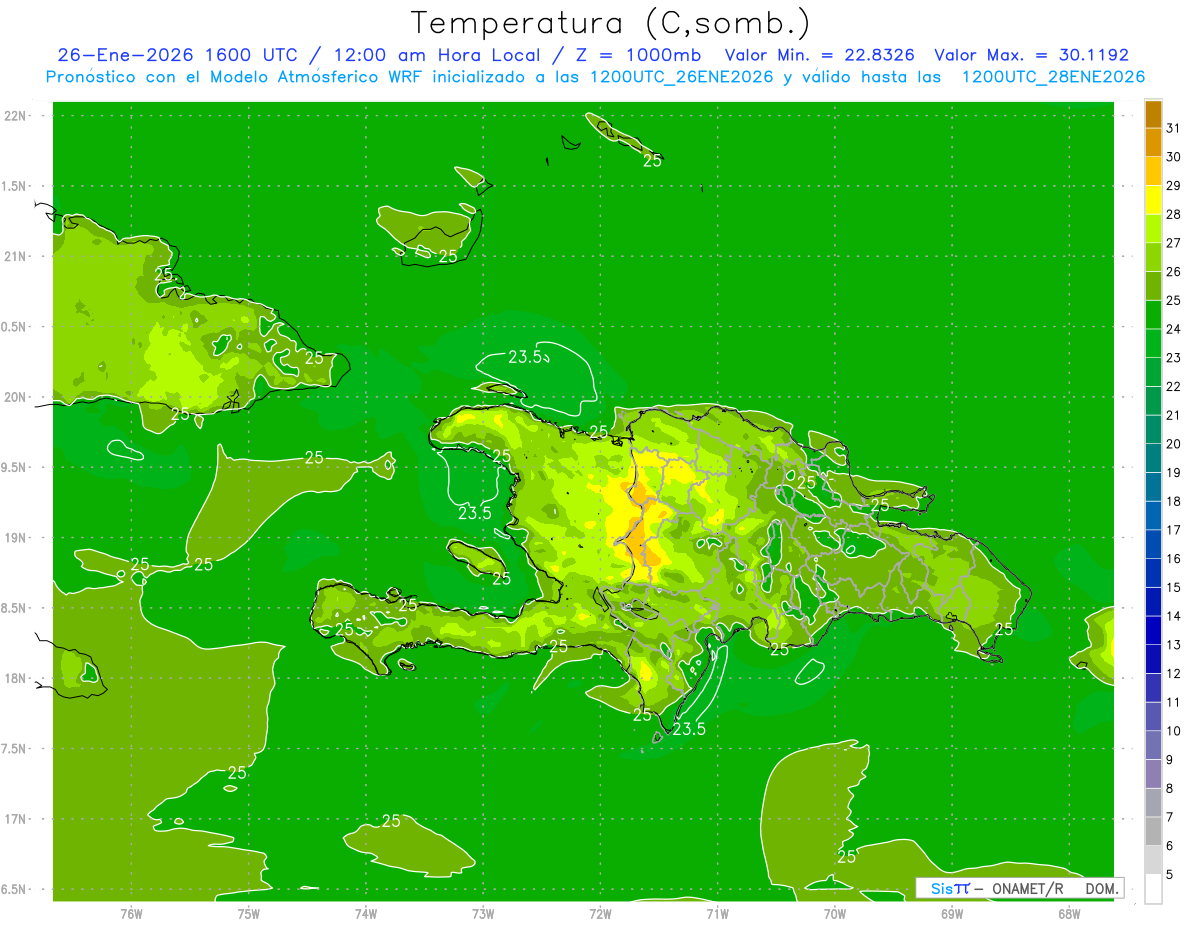Click the orange legend swatch between 30 and 31
This screenshot has height=927, width=1200.
pyautogui.click(x=1153, y=142)
